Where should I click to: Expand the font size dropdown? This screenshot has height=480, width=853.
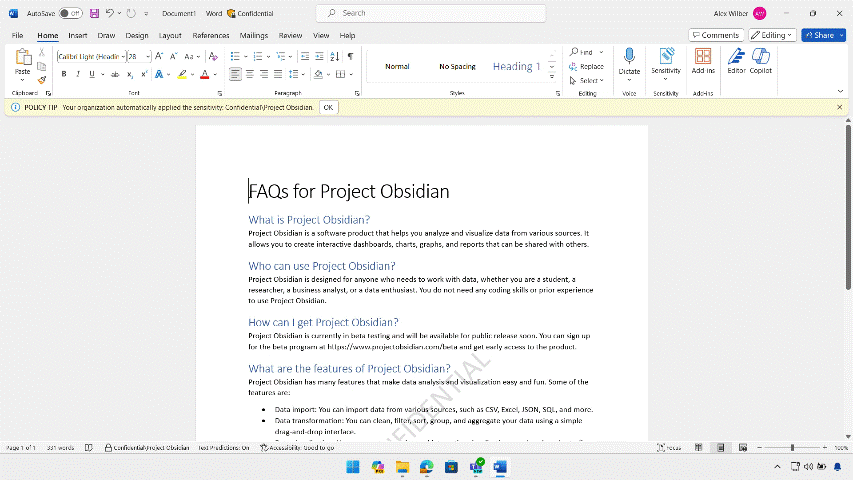click(x=148, y=57)
